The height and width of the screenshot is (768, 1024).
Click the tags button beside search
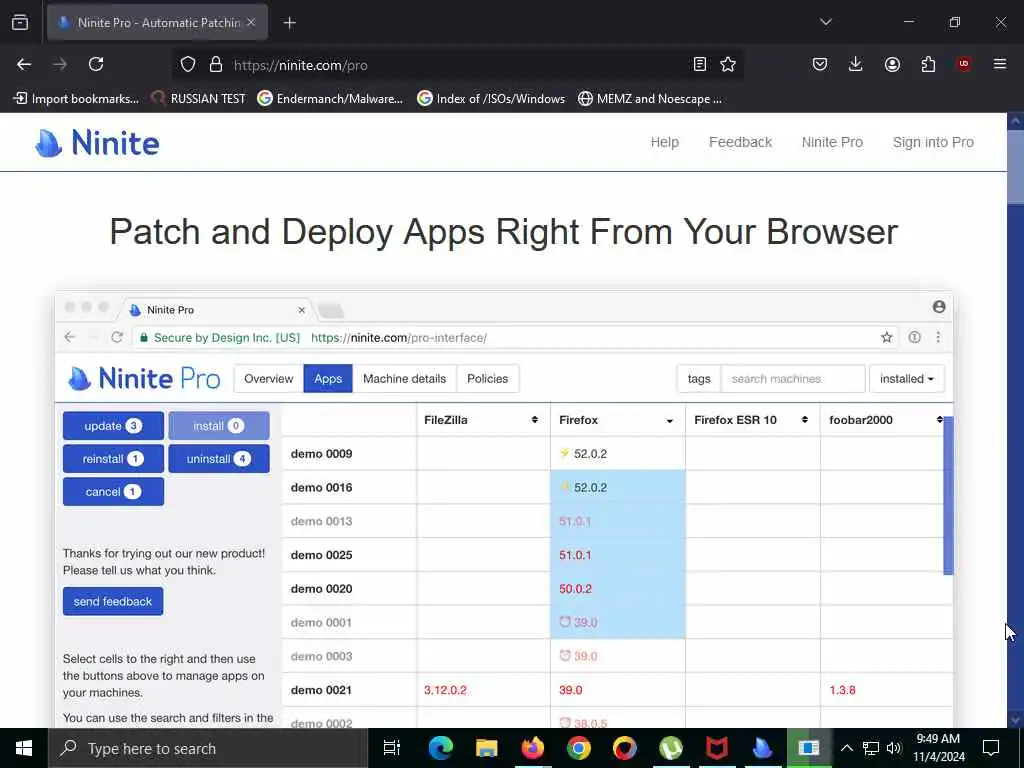[x=699, y=379]
